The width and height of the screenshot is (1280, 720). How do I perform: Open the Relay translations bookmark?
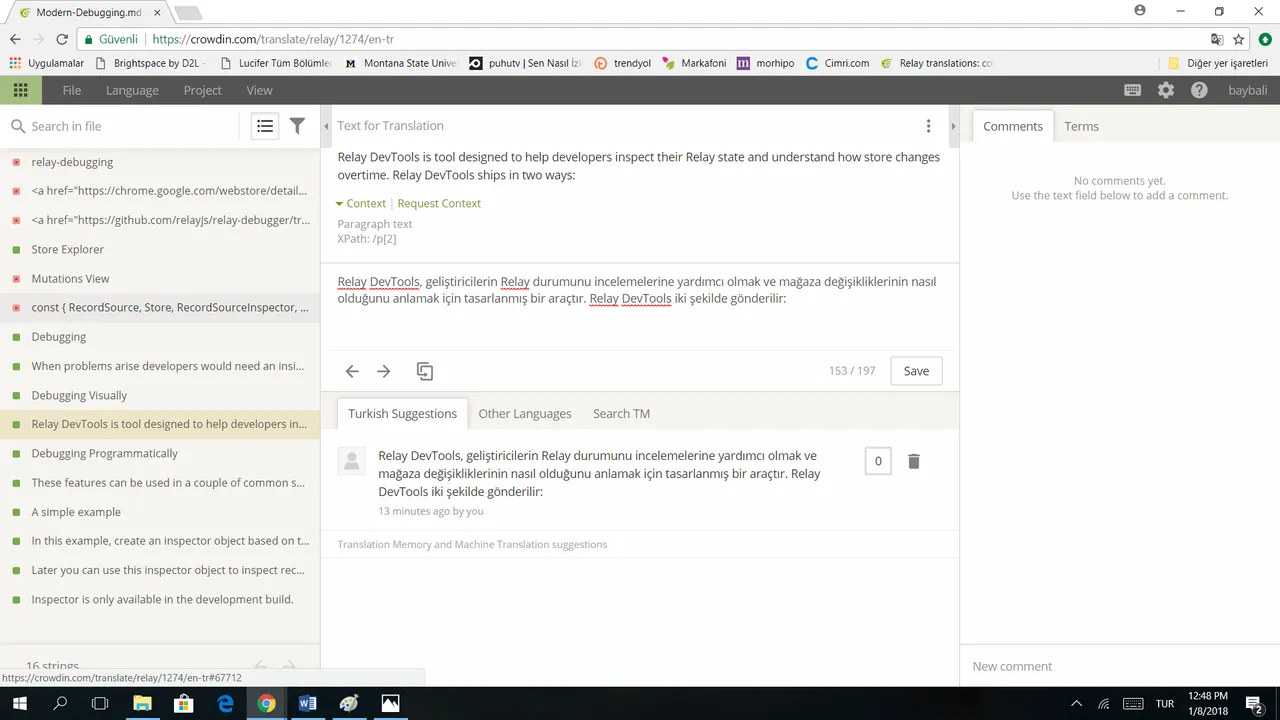937,63
